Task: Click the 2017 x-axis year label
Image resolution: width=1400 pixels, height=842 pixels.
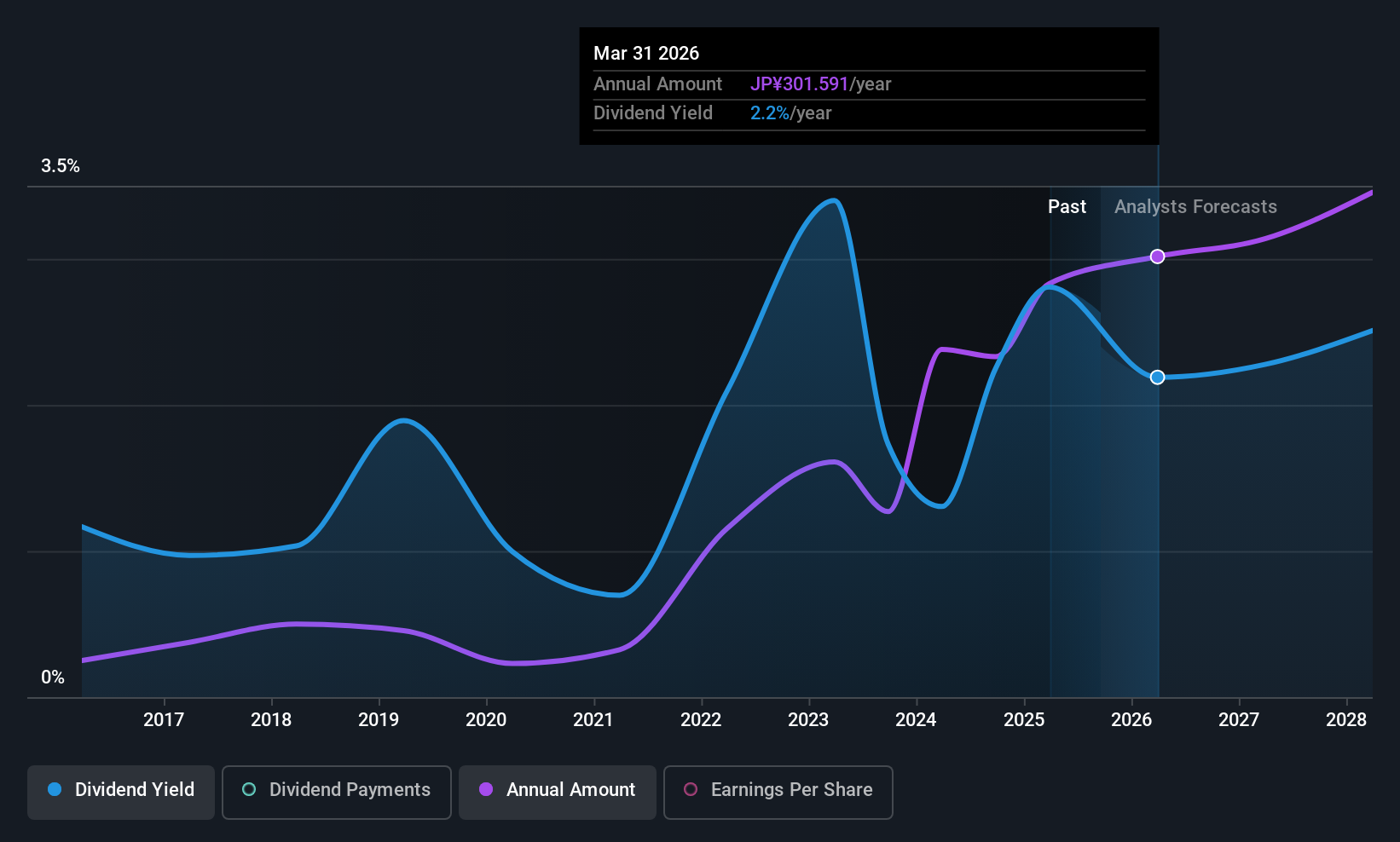Action: [x=164, y=720]
